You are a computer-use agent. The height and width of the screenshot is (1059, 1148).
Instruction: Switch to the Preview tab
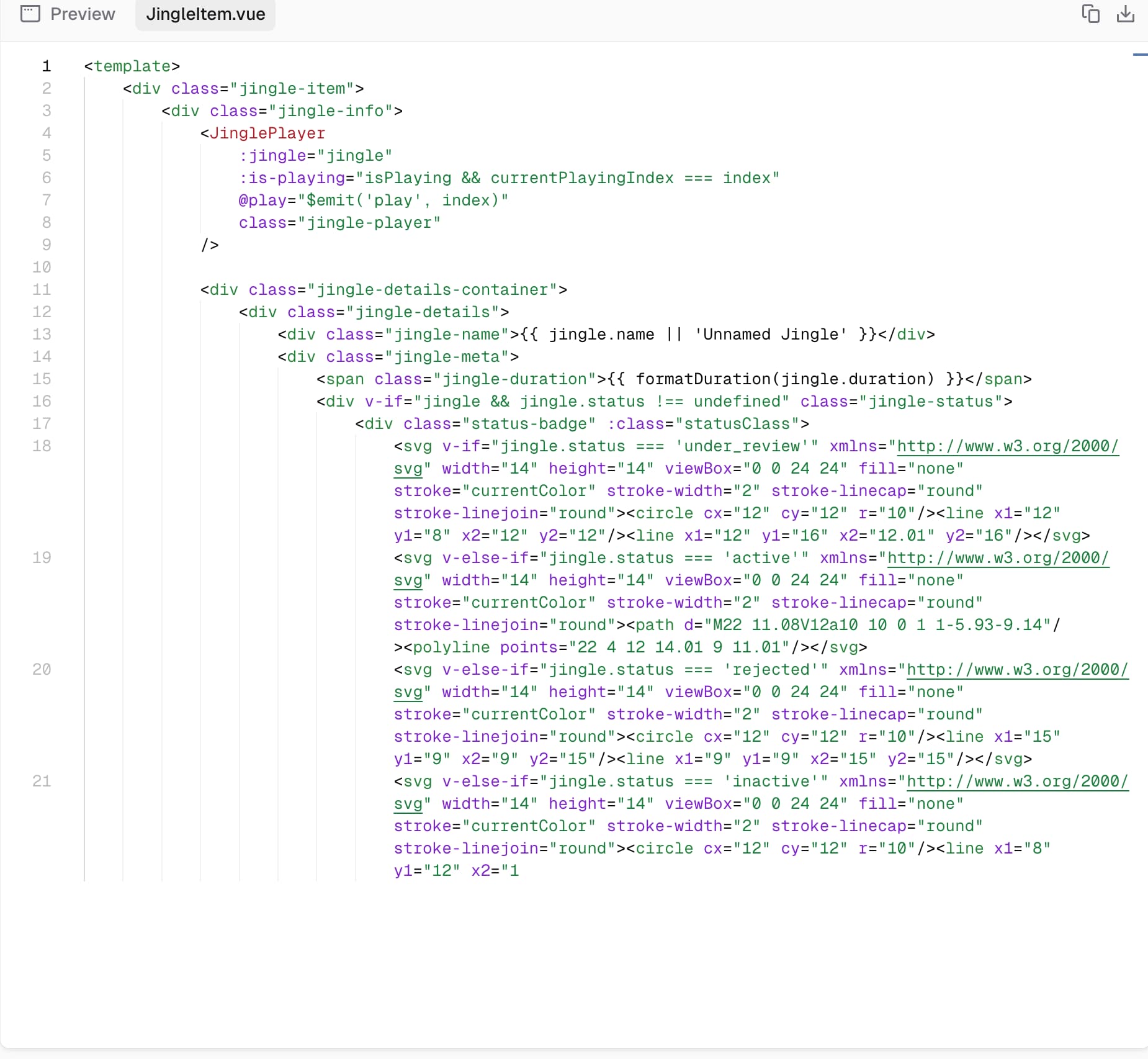tap(68, 14)
